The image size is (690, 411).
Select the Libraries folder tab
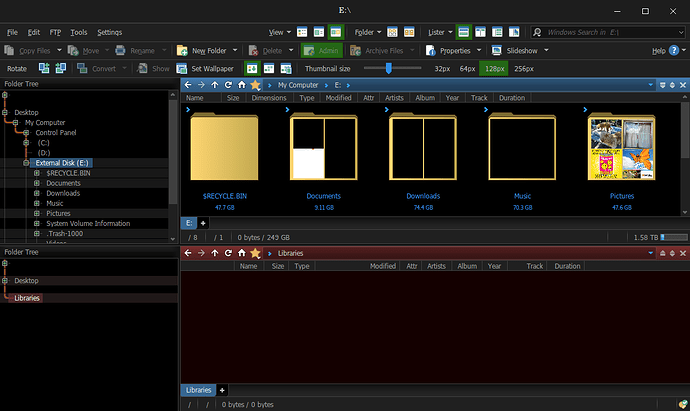pyautogui.click(x=198, y=390)
